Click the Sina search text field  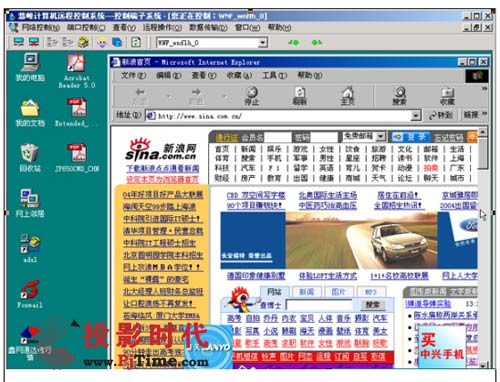click(x=320, y=305)
